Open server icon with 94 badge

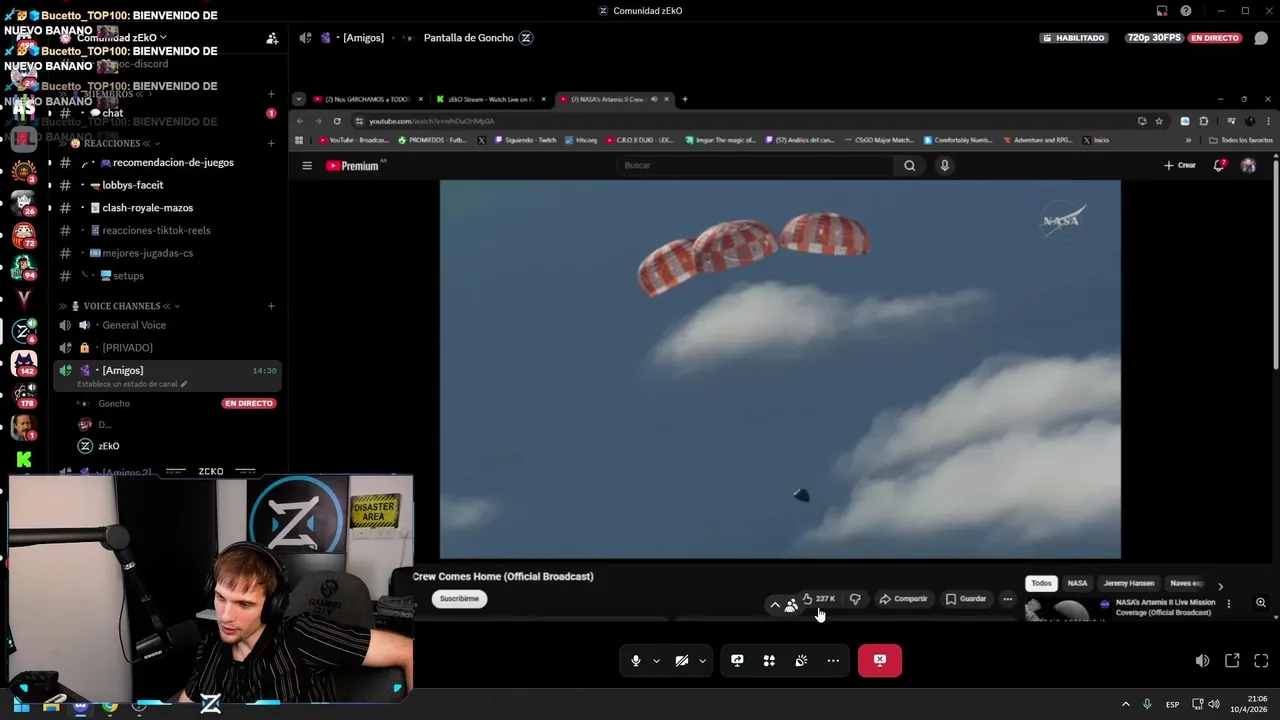[x=24, y=268]
